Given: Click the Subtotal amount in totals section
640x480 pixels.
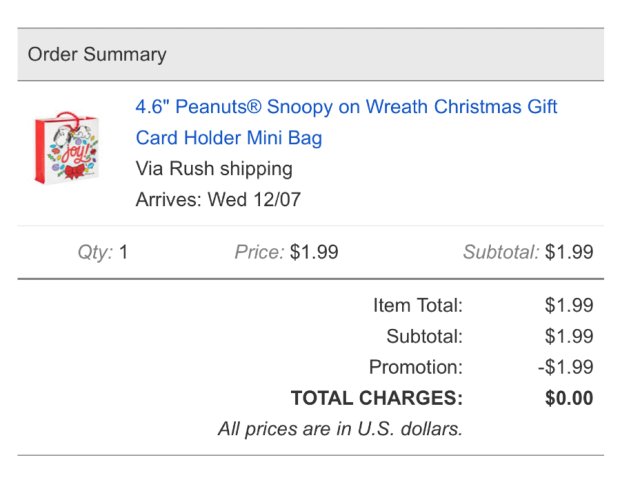Looking at the screenshot, I should [569, 337].
